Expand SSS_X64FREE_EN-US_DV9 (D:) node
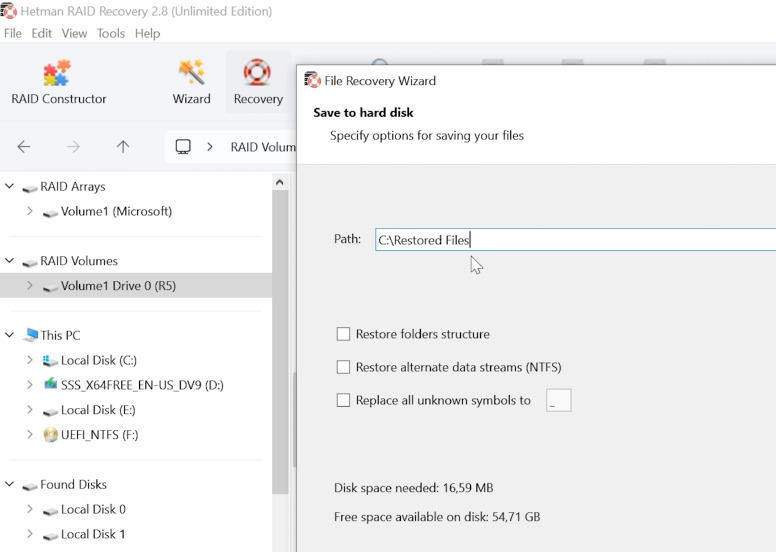776x552 pixels. [x=30, y=385]
